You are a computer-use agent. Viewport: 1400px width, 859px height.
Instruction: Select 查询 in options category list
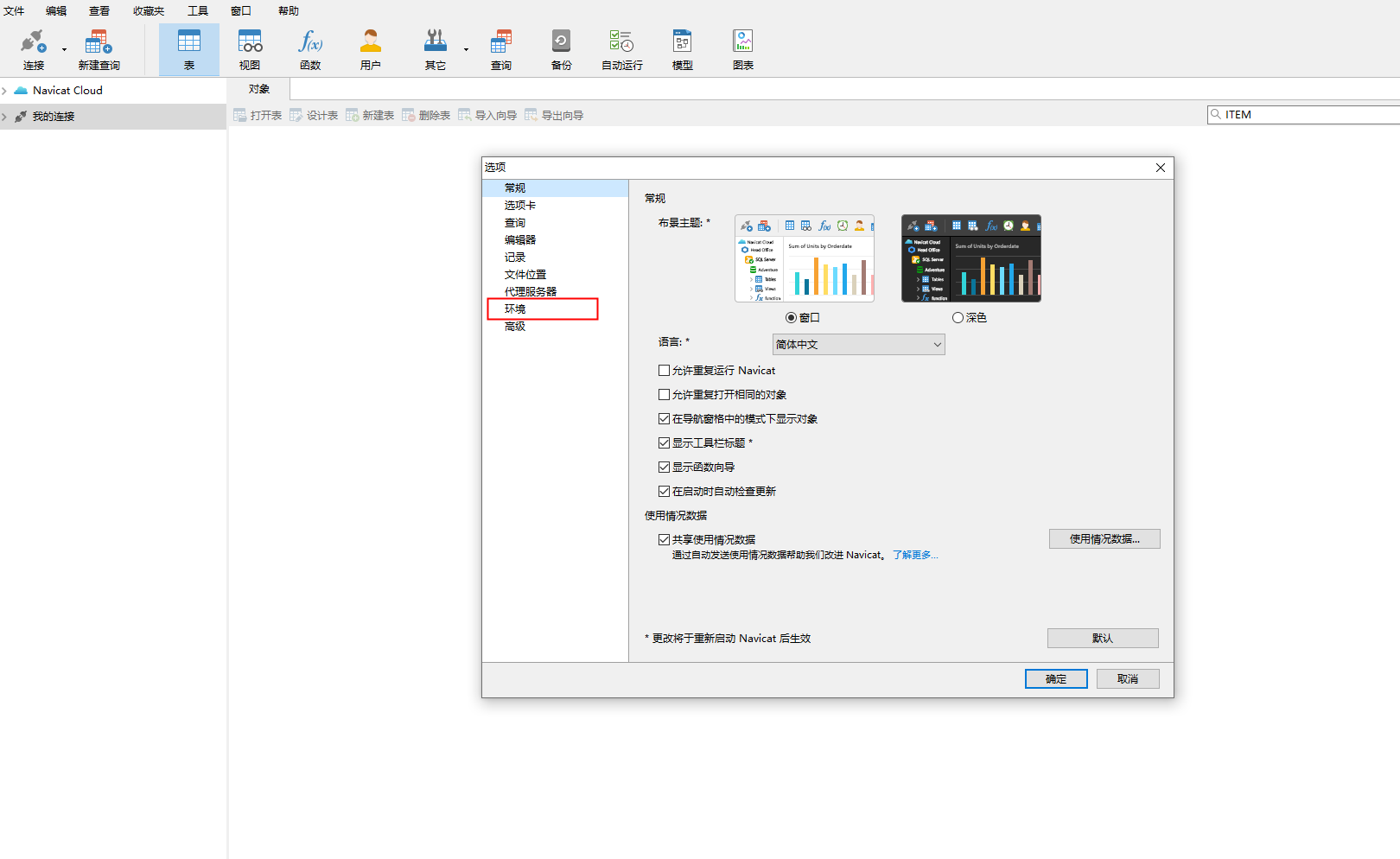tap(556, 222)
